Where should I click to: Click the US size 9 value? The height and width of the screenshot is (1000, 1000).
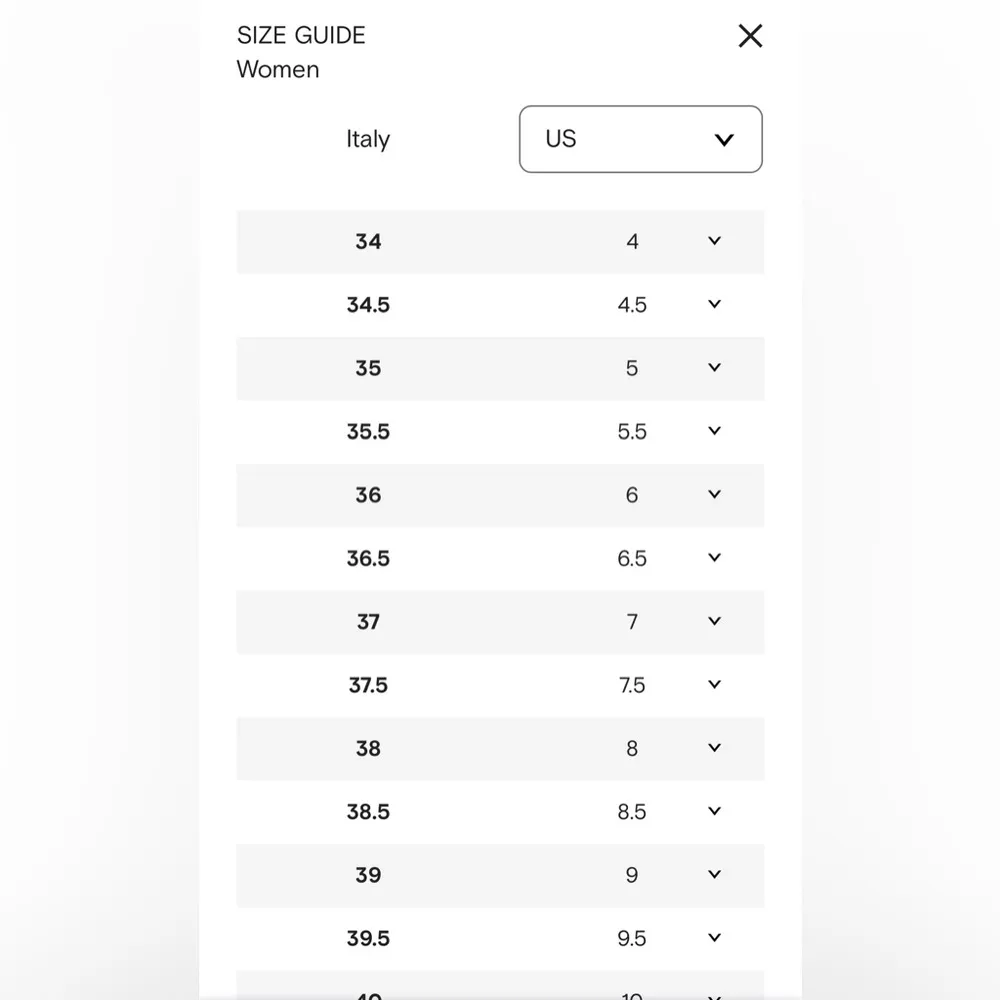pos(632,875)
